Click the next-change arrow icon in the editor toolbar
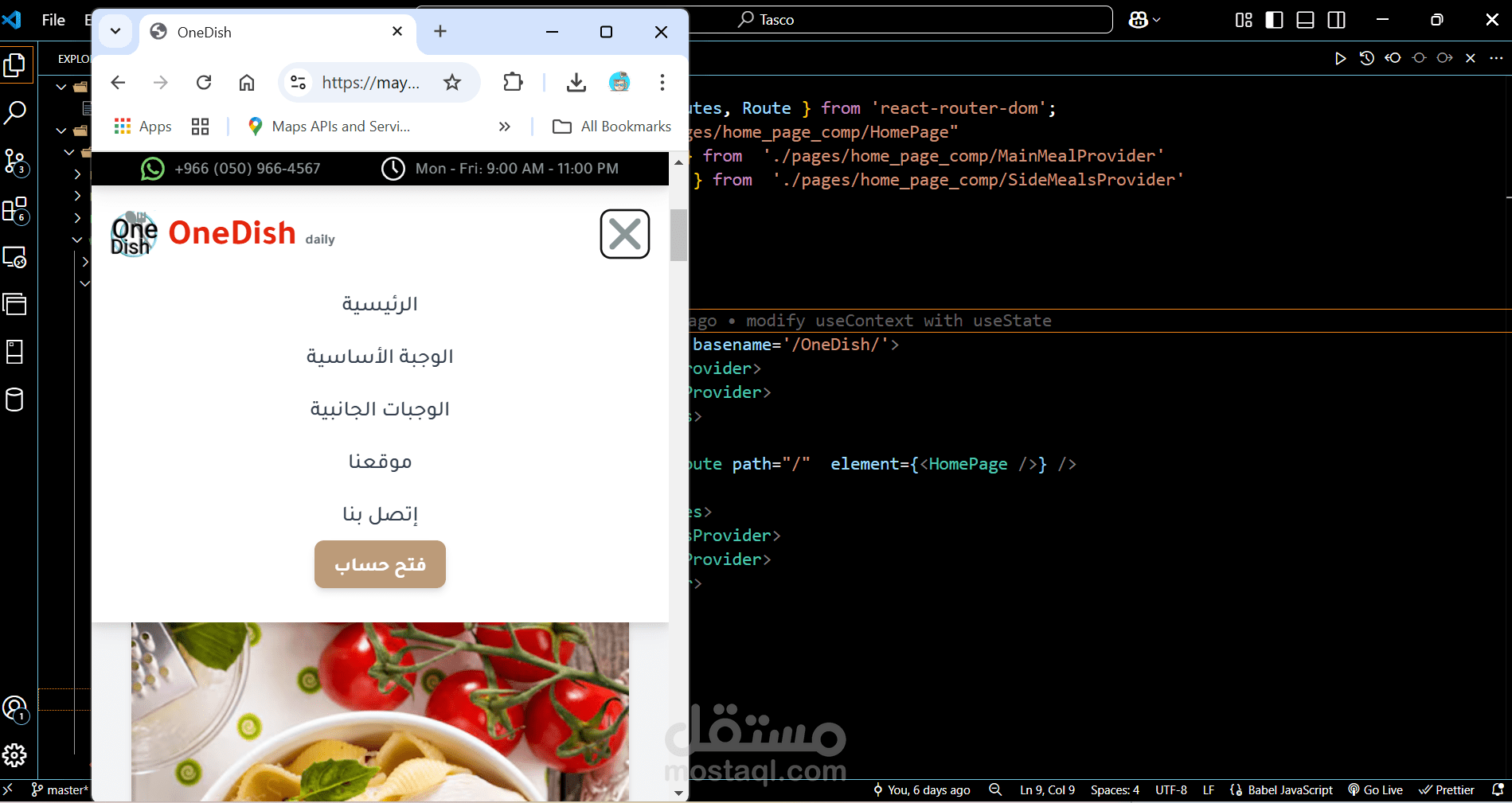The width and height of the screenshot is (1512, 803). [x=1444, y=58]
